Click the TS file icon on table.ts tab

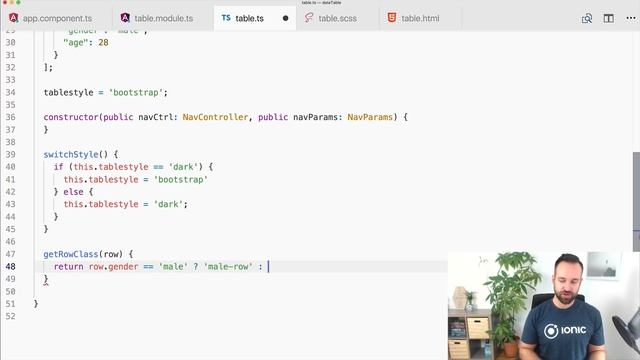226,18
